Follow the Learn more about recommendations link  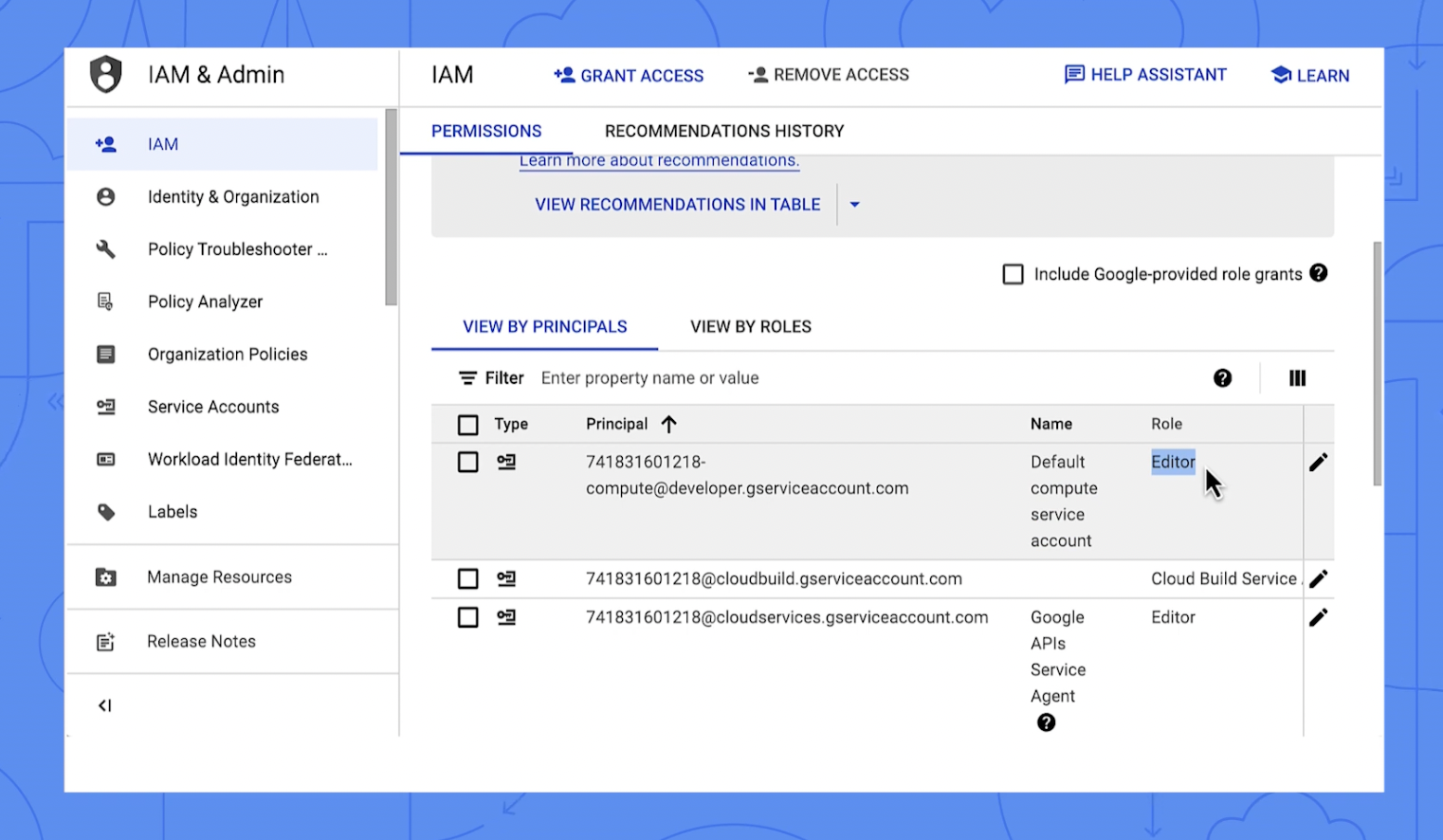click(x=659, y=161)
